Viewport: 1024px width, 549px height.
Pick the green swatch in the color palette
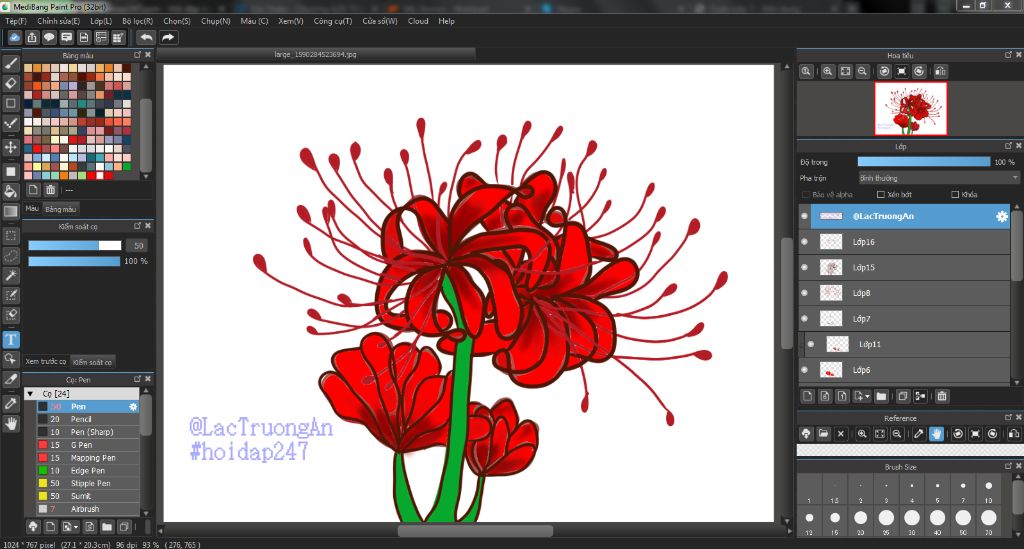point(126,166)
